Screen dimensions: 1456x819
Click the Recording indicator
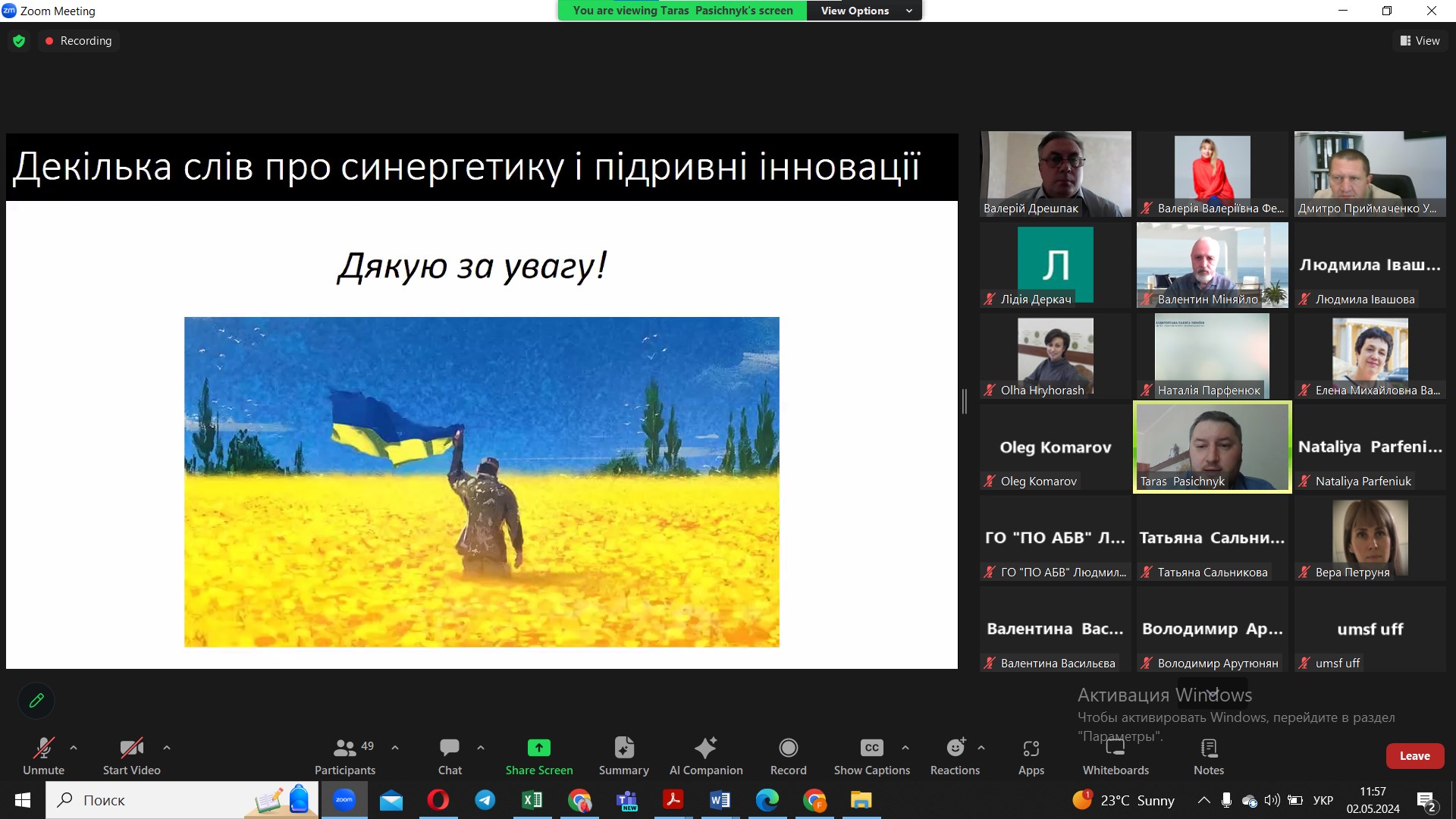pos(78,41)
